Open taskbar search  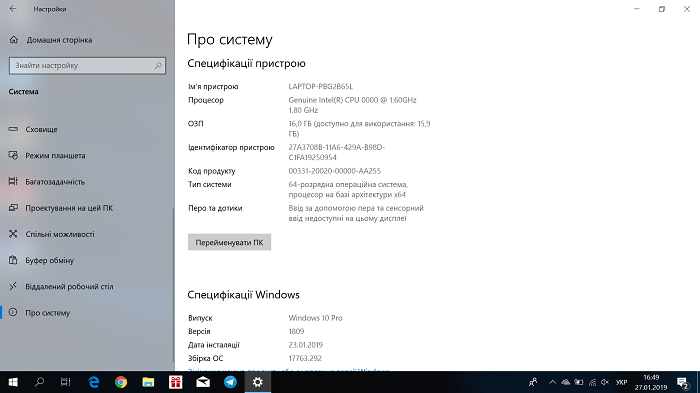point(39,382)
